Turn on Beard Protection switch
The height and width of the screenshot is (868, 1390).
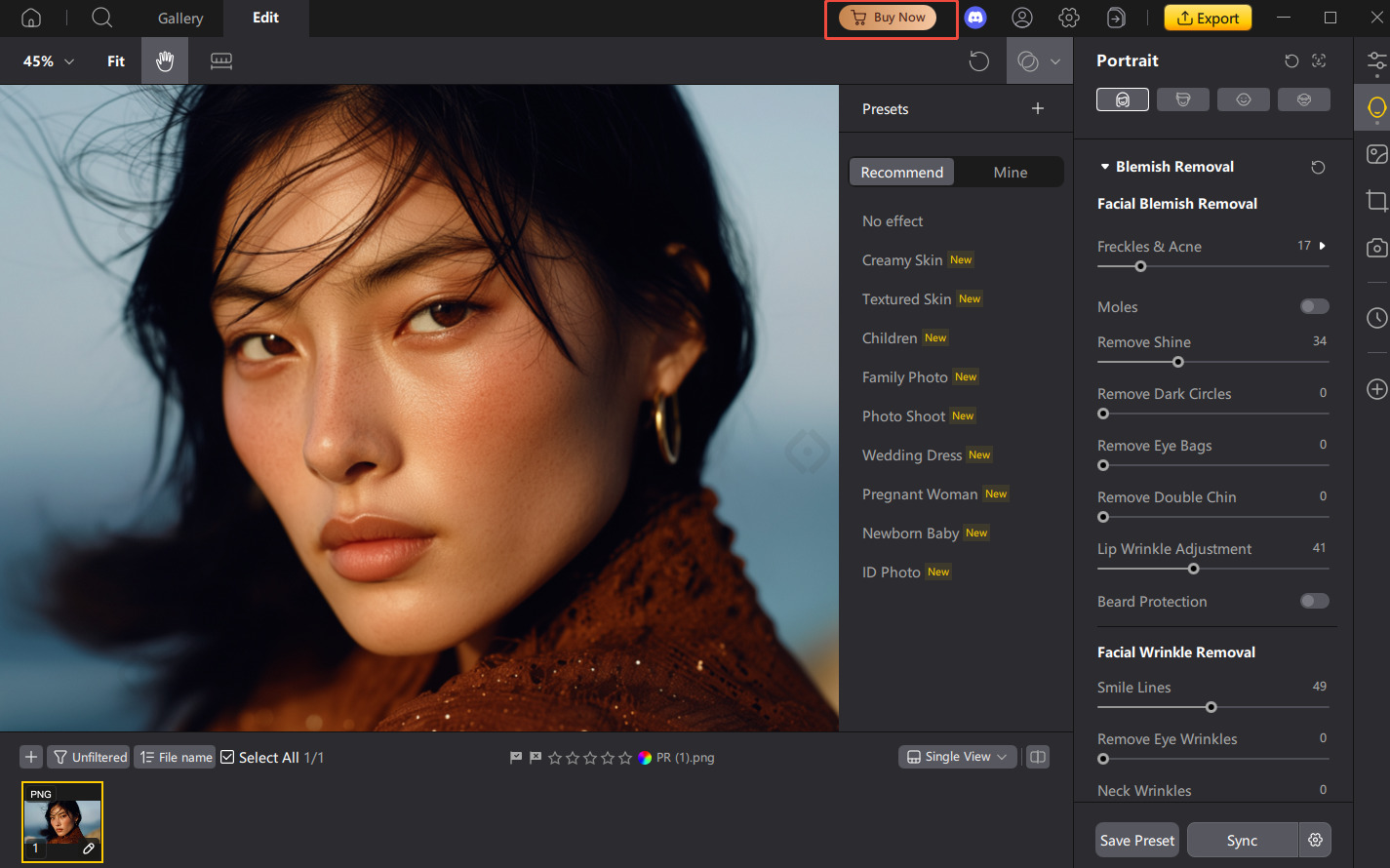pos(1314,601)
